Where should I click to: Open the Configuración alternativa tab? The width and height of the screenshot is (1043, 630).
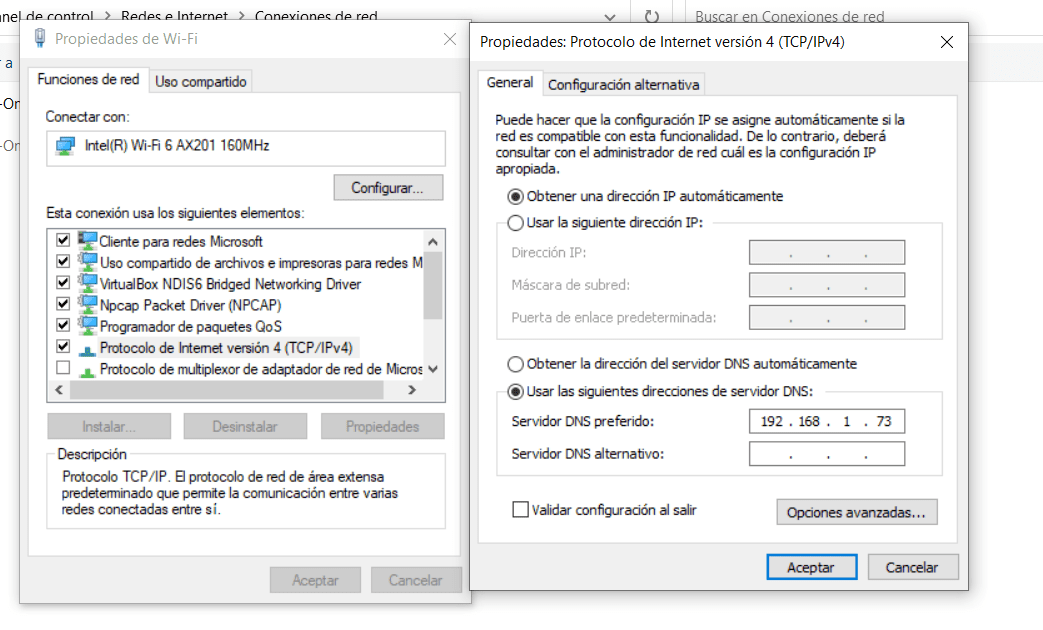(x=623, y=84)
